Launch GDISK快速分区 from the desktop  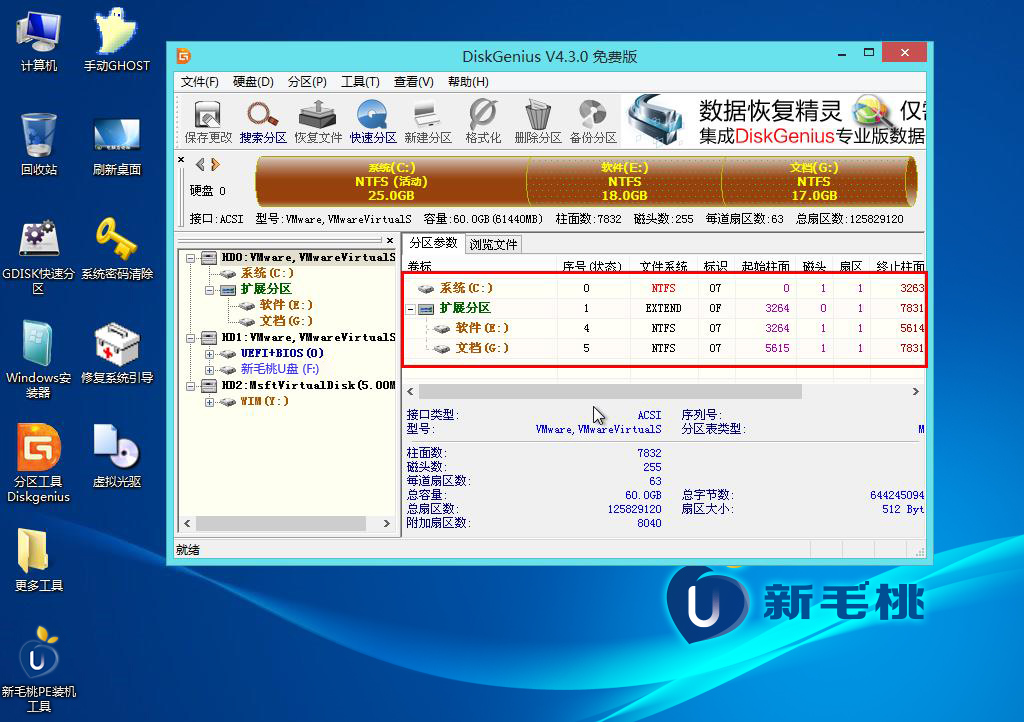tap(39, 257)
